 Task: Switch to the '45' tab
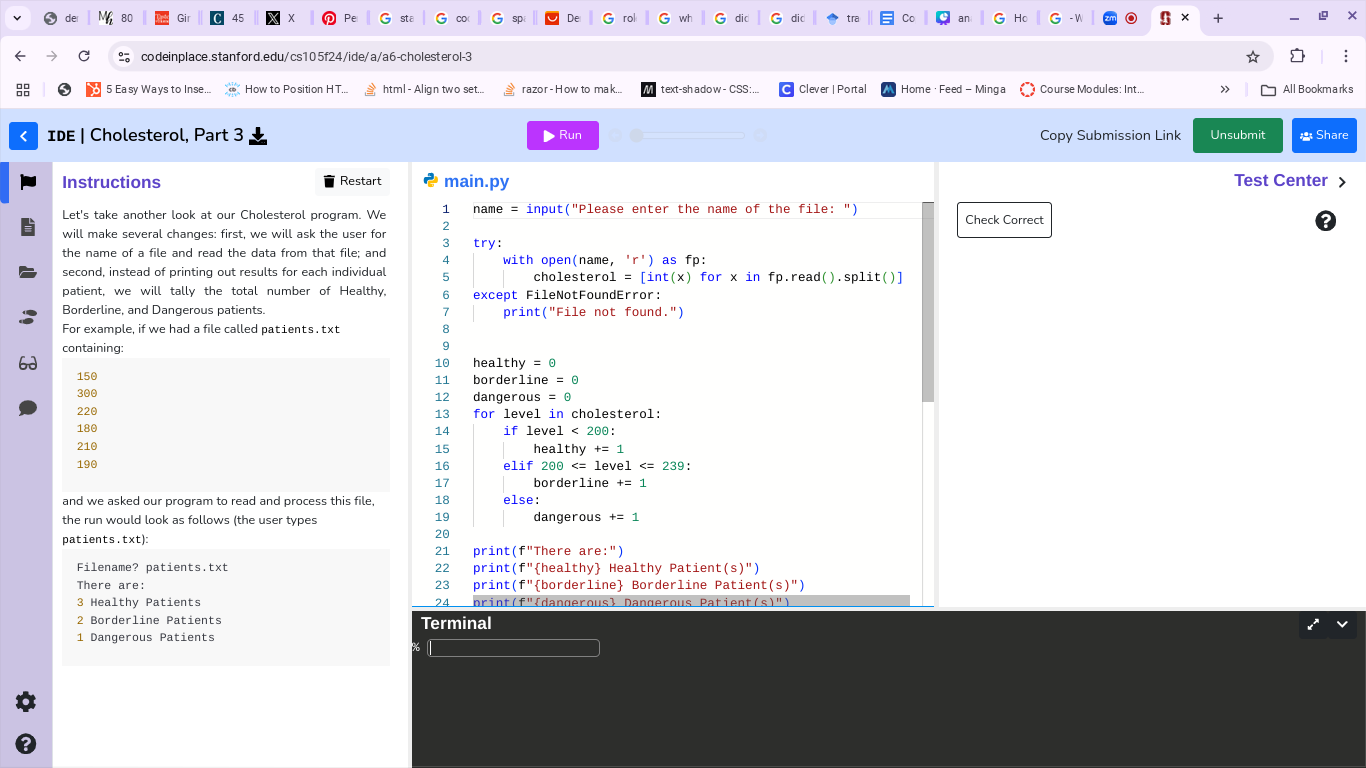pyautogui.click(x=227, y=18)
